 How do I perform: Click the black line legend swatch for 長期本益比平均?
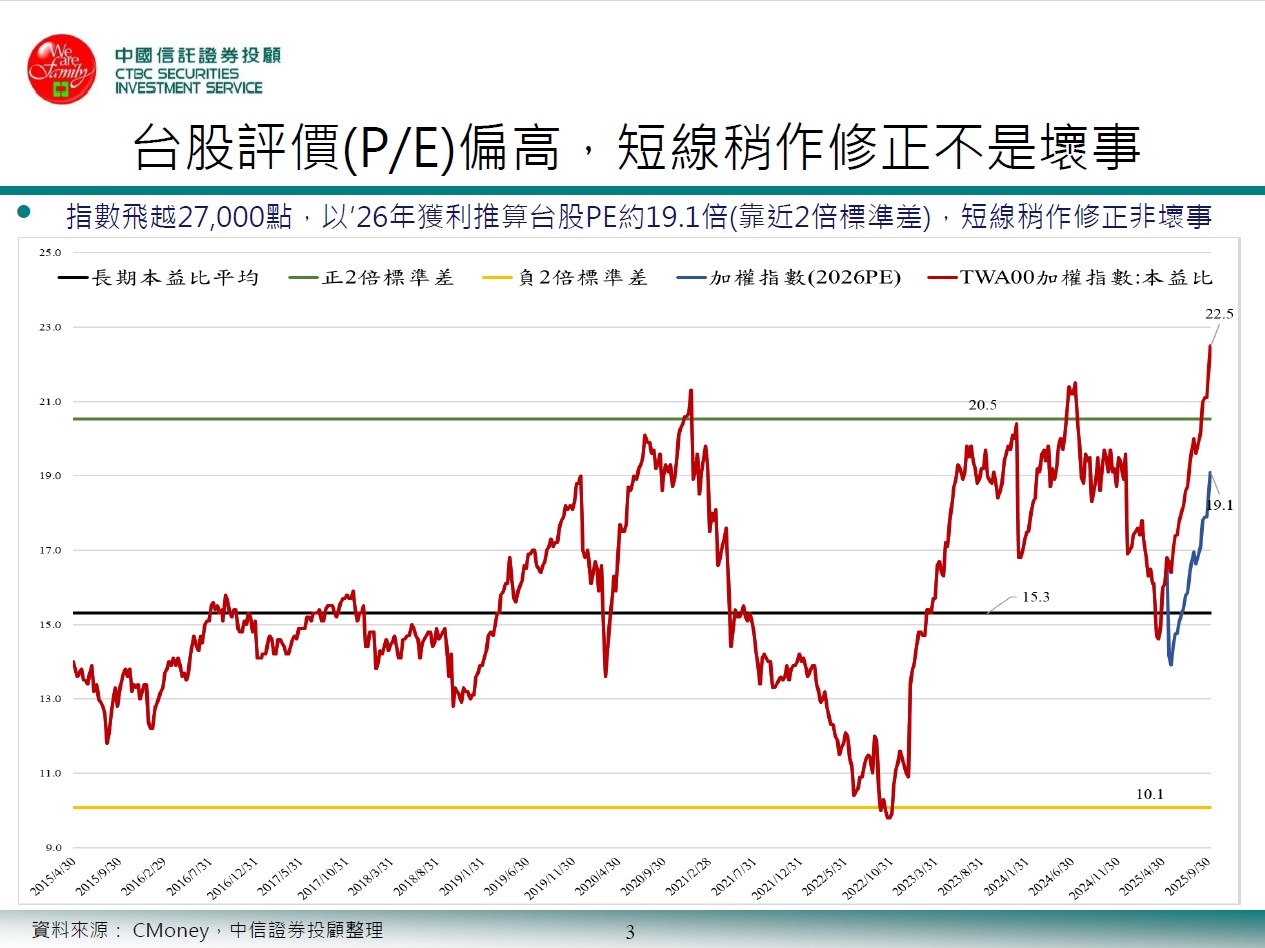[73, 278]
